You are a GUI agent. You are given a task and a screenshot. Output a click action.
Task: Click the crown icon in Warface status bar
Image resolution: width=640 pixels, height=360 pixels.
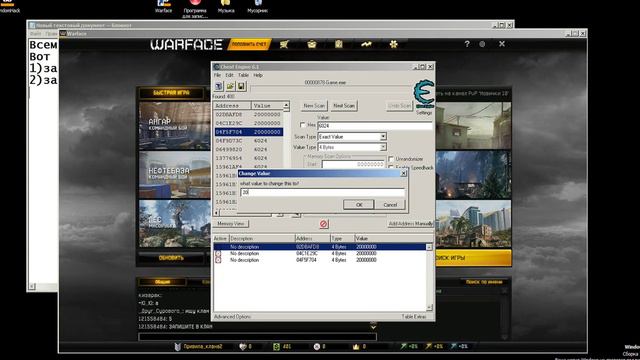pyautogui.click(x=356, y=347)
